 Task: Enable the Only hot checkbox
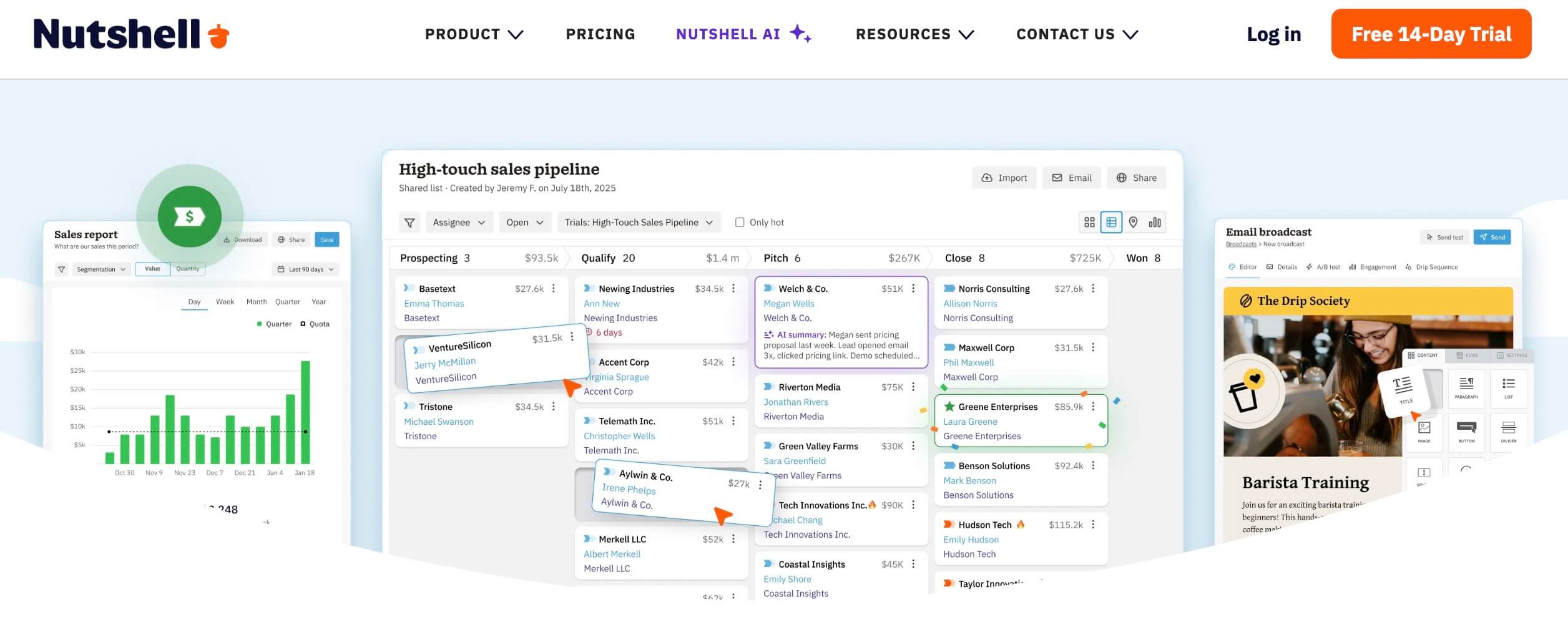click(x=740, y=223)
